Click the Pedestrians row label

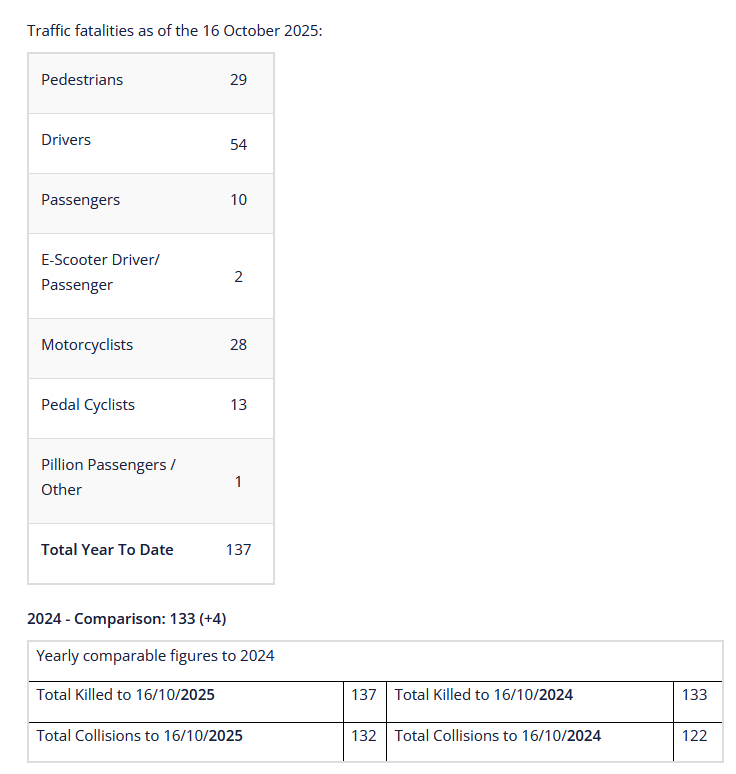point(82,80)
